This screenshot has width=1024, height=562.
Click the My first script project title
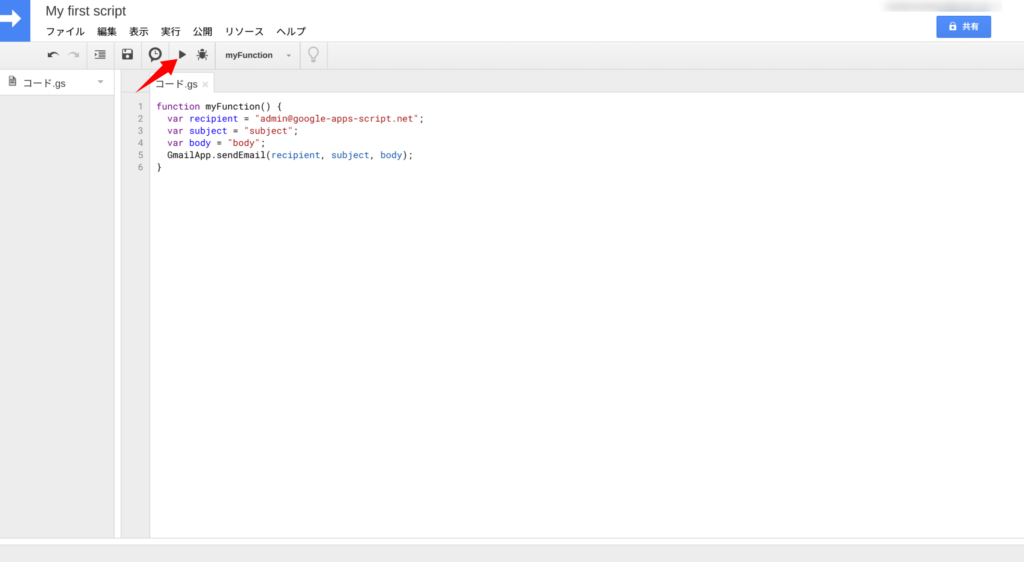pos(86,11)
